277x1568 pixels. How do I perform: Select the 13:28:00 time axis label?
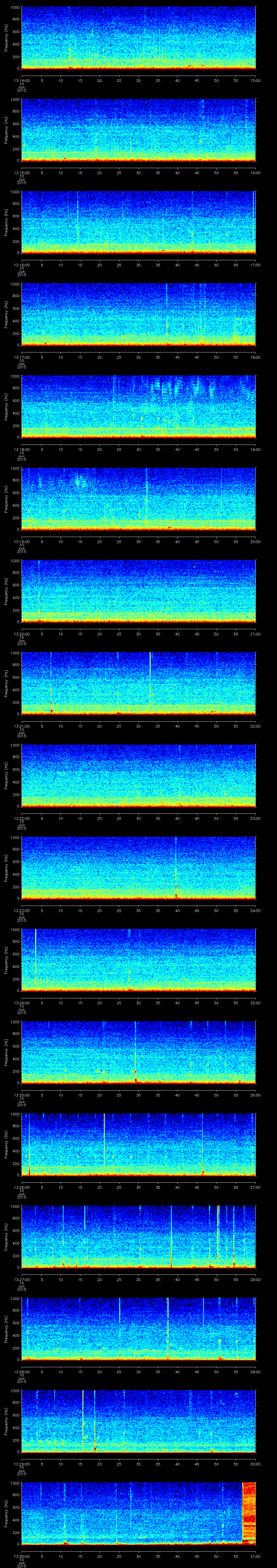point(21,1371)
